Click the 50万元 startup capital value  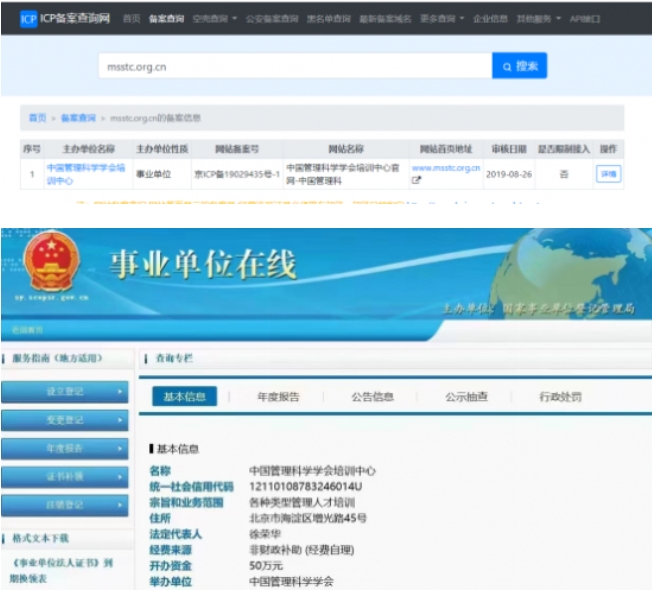266,566
